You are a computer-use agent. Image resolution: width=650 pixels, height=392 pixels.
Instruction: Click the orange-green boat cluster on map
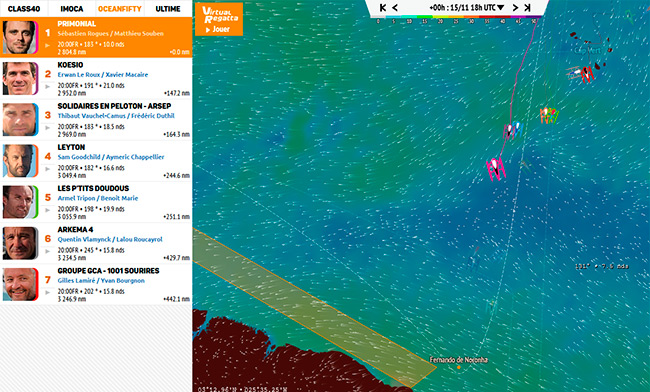point(549,115)
